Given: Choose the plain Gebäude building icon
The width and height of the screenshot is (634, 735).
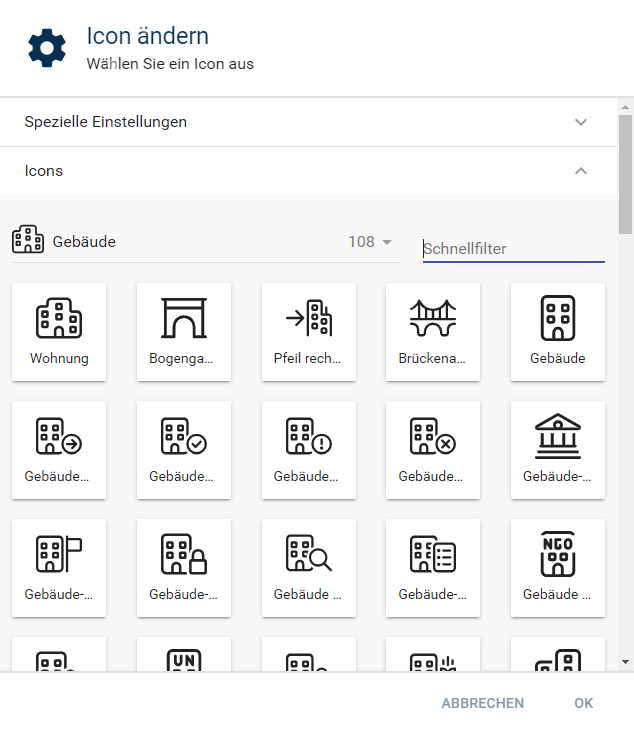Looking at the screenshot, I should point(557,331).
